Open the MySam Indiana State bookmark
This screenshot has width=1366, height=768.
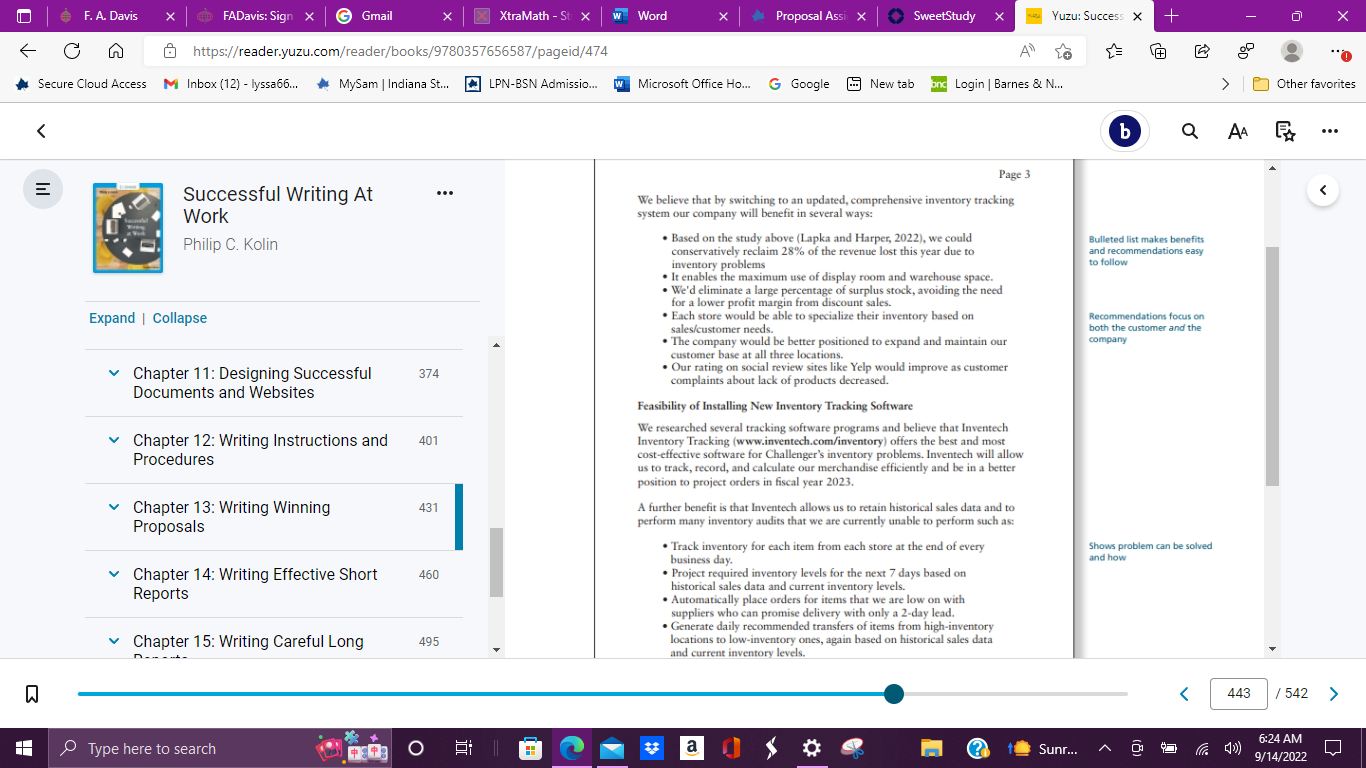tap(382, 84)
